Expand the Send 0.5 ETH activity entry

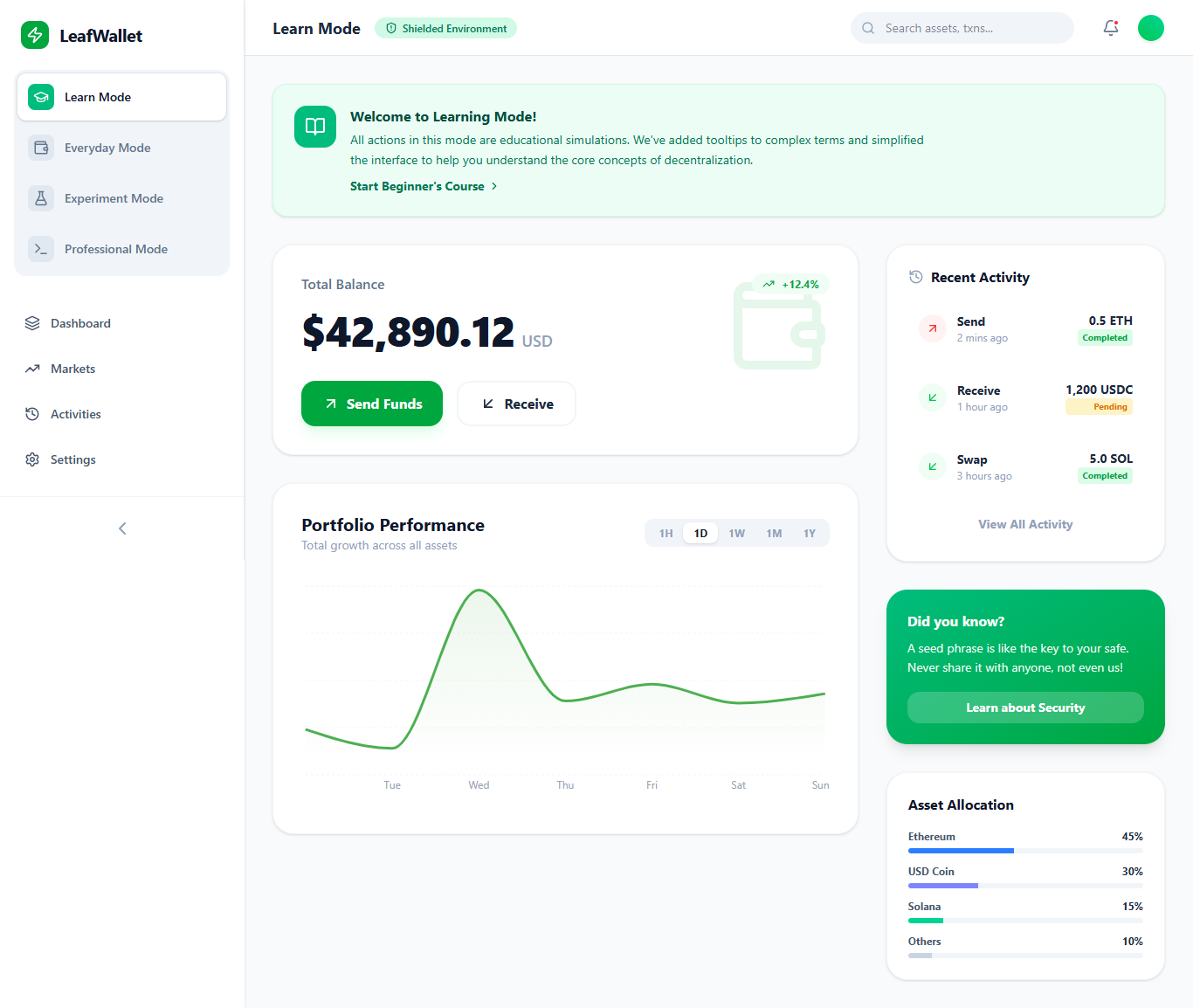click(1025, 329)
